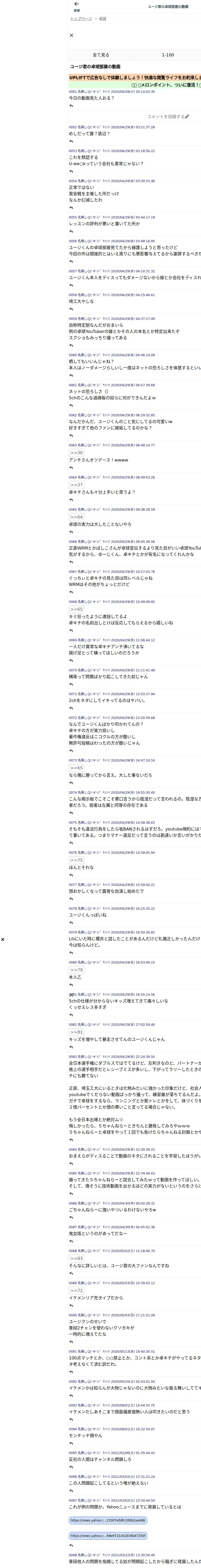Follow the >>75 anchor in post 0076
The width and height of the screenshot is (201, 1568).
coord(77,861)
